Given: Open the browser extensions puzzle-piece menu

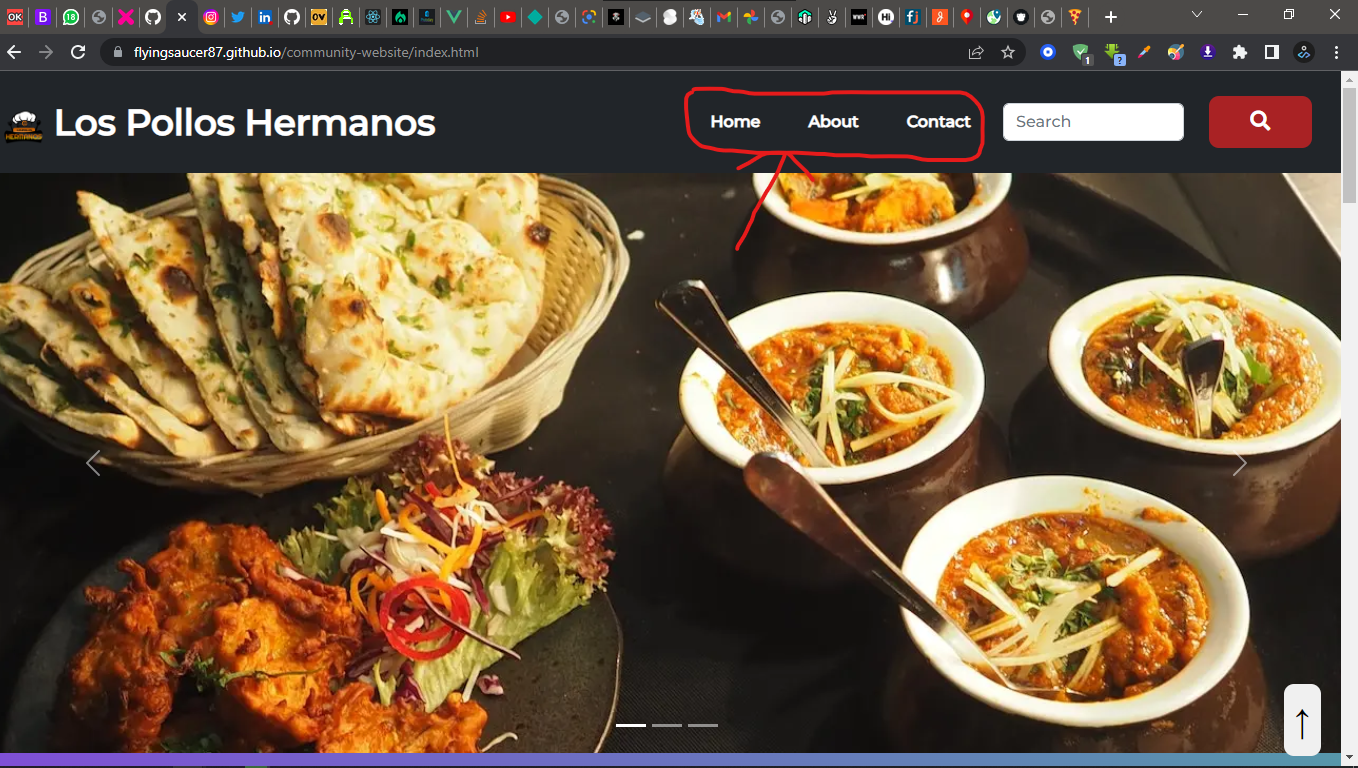Looking at the screenshot, I should (1239, 51).
